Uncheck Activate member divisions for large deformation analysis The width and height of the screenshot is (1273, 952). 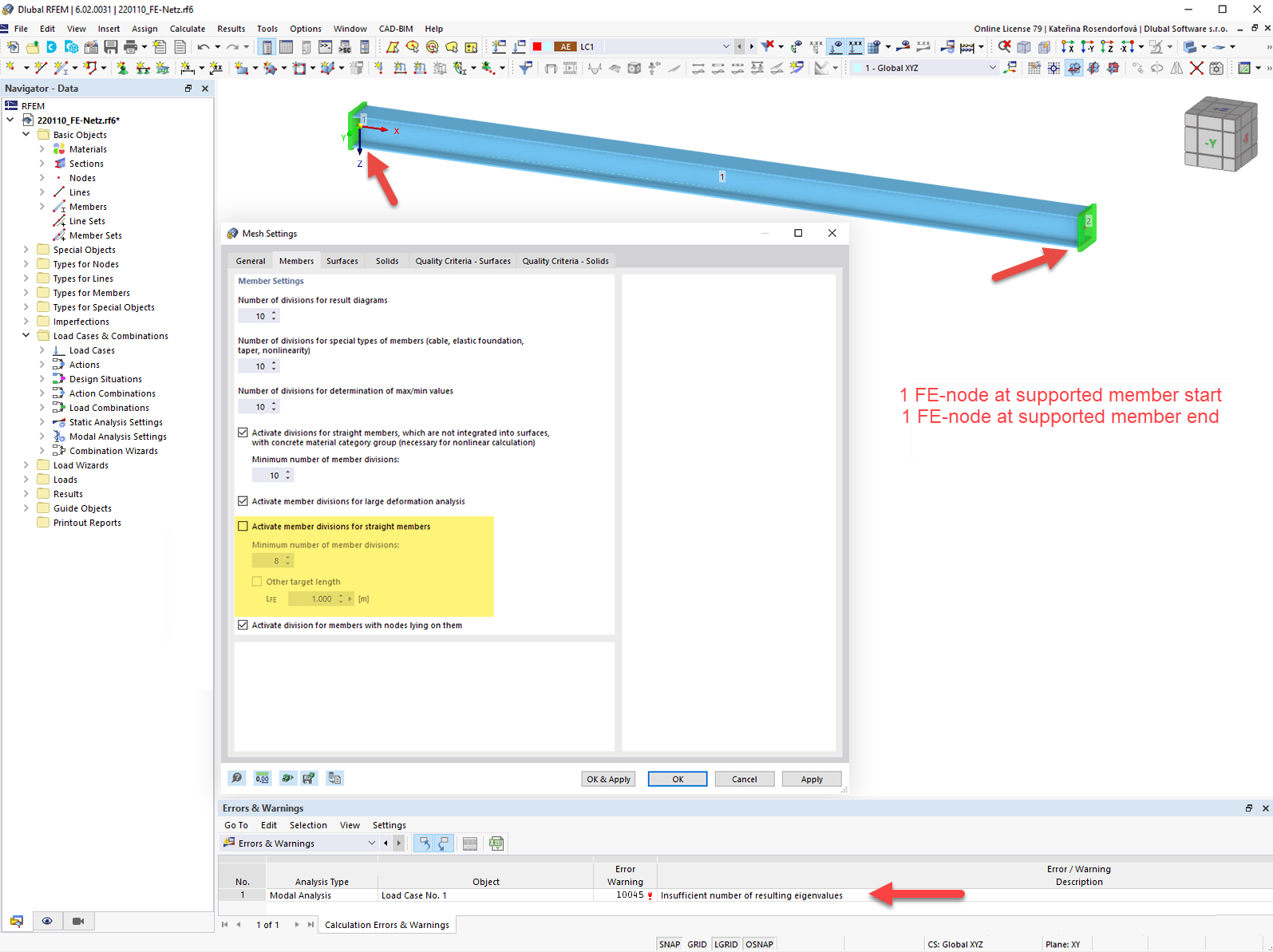tap(243, 502)
